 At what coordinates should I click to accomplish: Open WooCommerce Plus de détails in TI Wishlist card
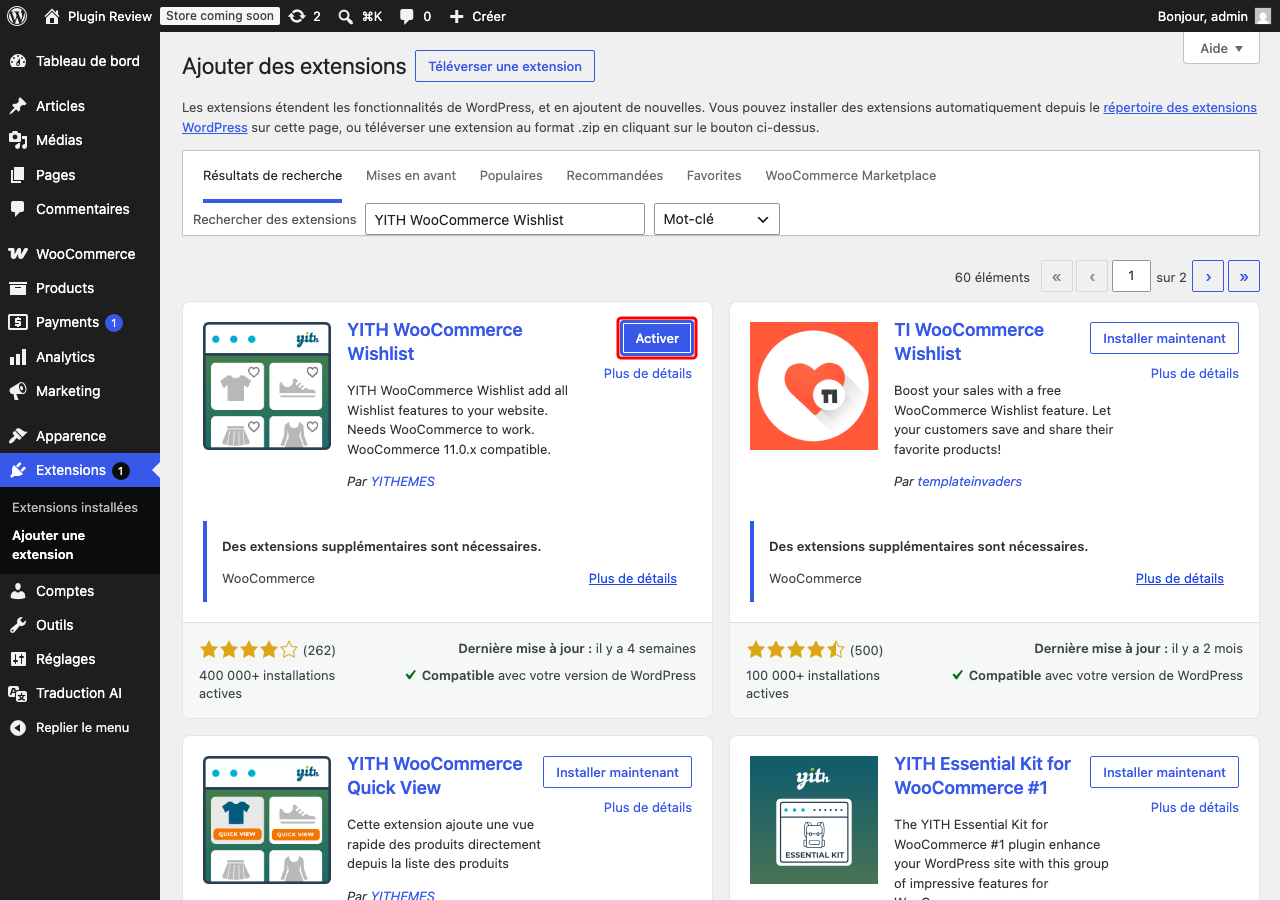(x=1180, y=579)
